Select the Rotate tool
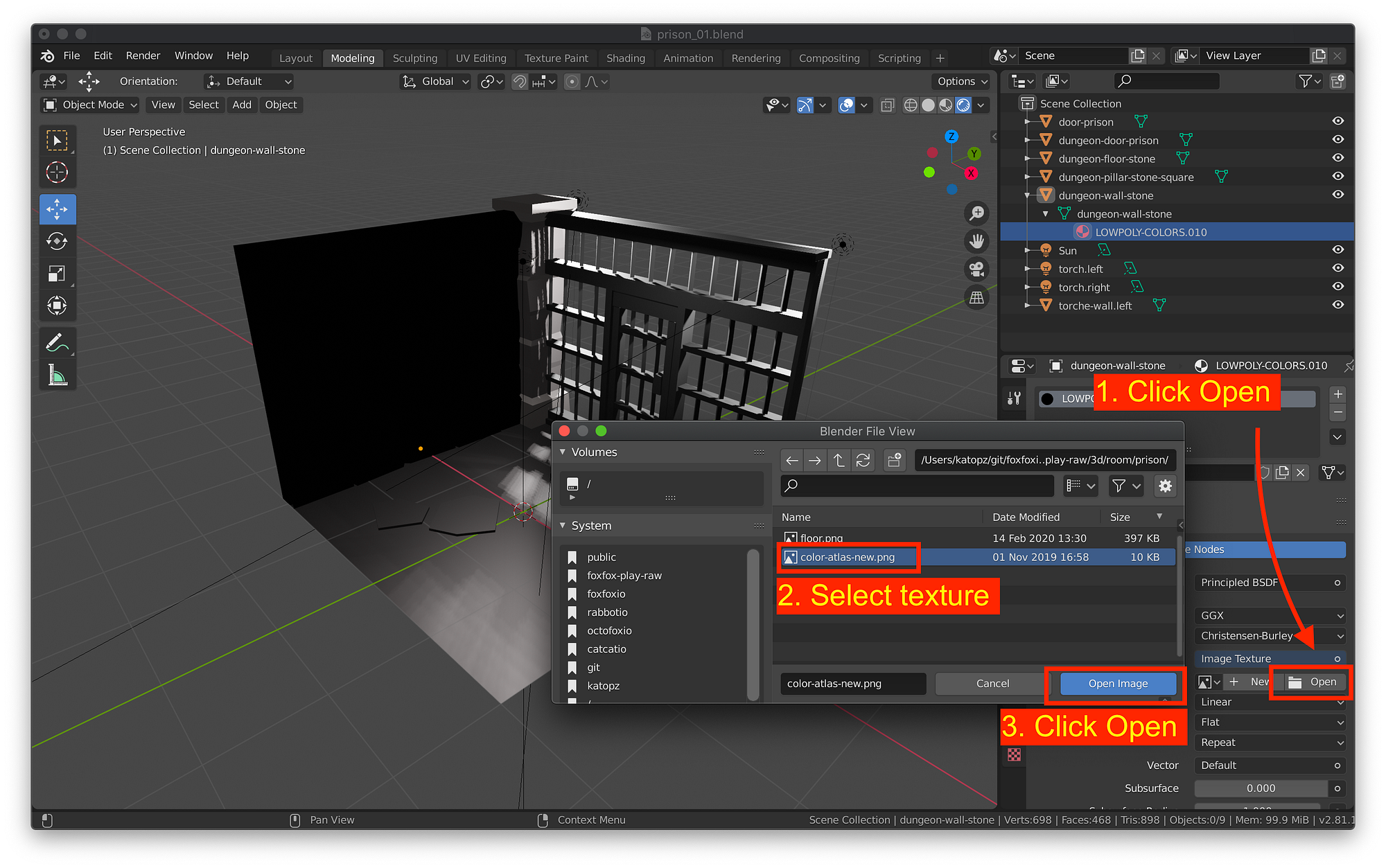 tap(58, 241)
